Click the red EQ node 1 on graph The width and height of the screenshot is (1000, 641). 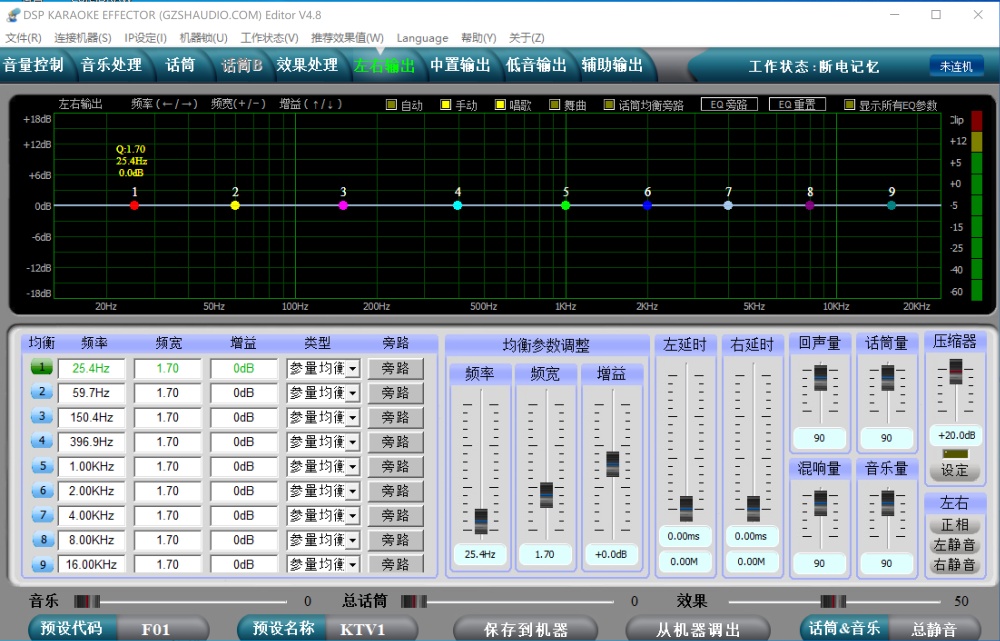(x=135, y=205)
